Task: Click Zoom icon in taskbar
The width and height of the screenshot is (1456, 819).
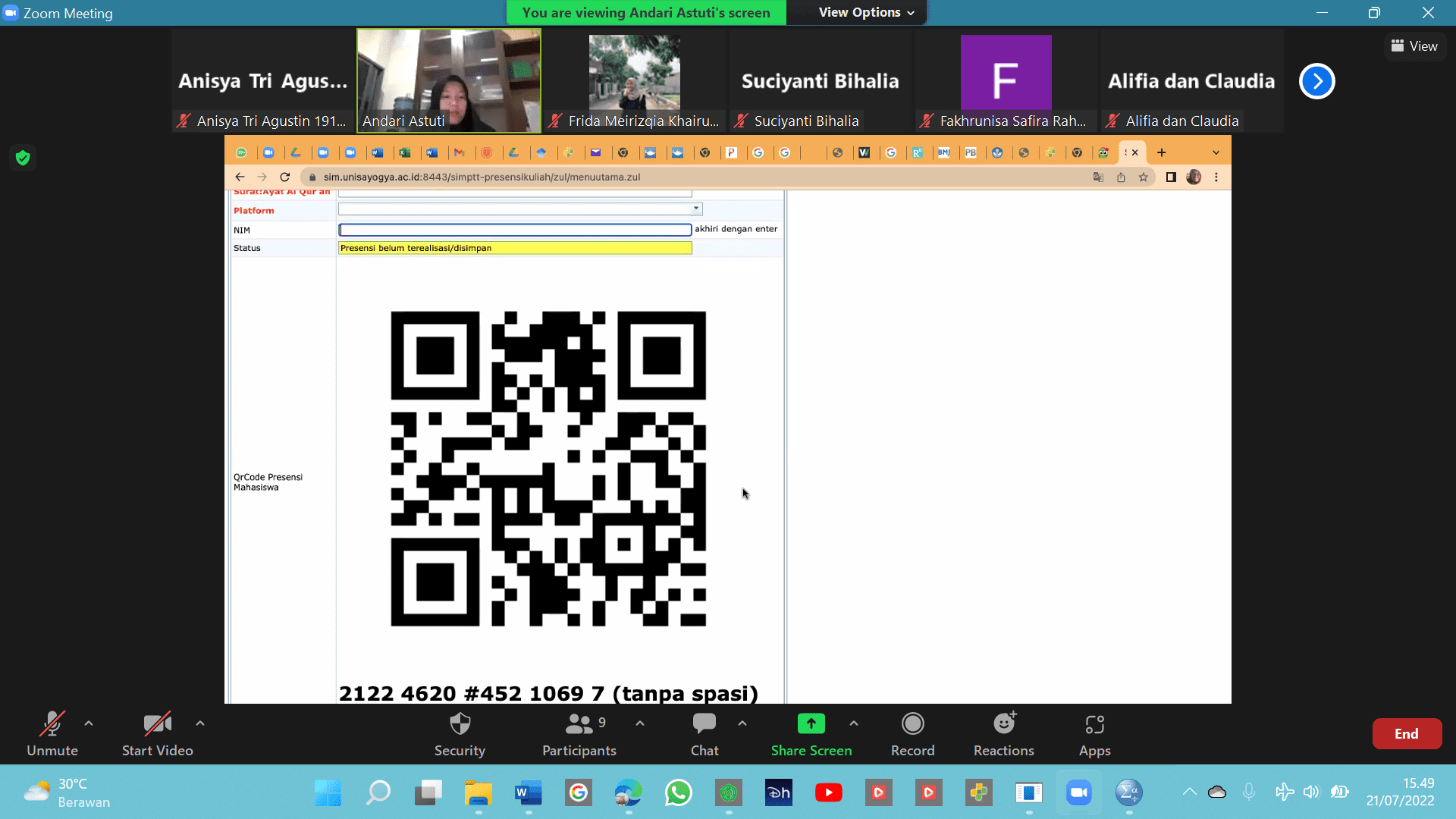Action: [x=1079, y=793]
